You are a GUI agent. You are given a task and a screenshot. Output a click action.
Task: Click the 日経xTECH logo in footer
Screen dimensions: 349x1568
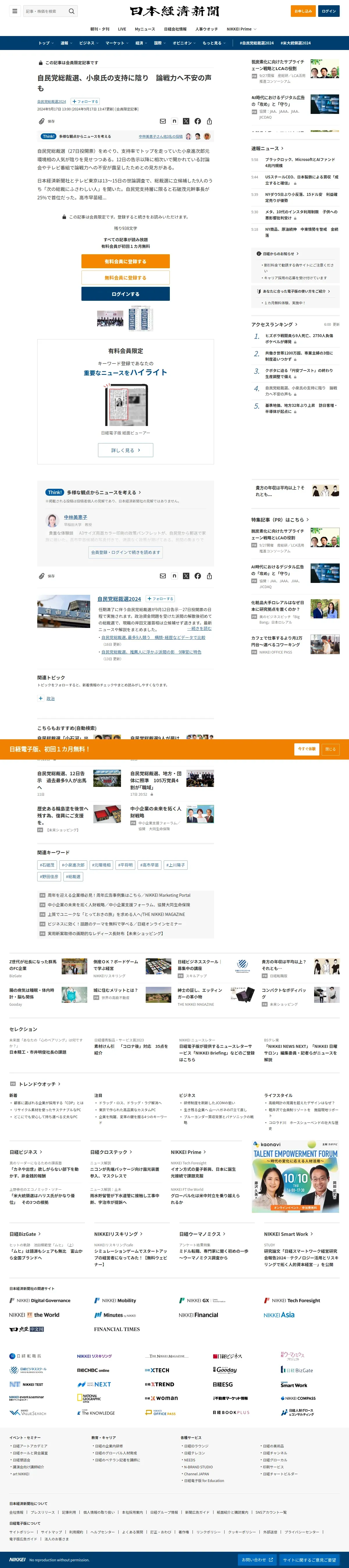click(x=157, y=1370)
